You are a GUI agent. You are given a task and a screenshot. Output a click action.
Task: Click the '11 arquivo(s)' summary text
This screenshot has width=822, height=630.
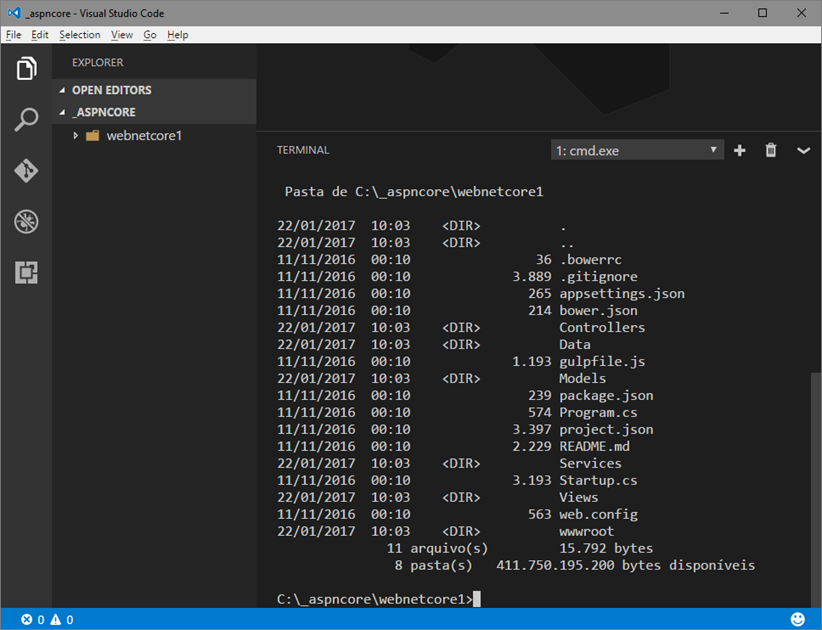pos(437,548)
